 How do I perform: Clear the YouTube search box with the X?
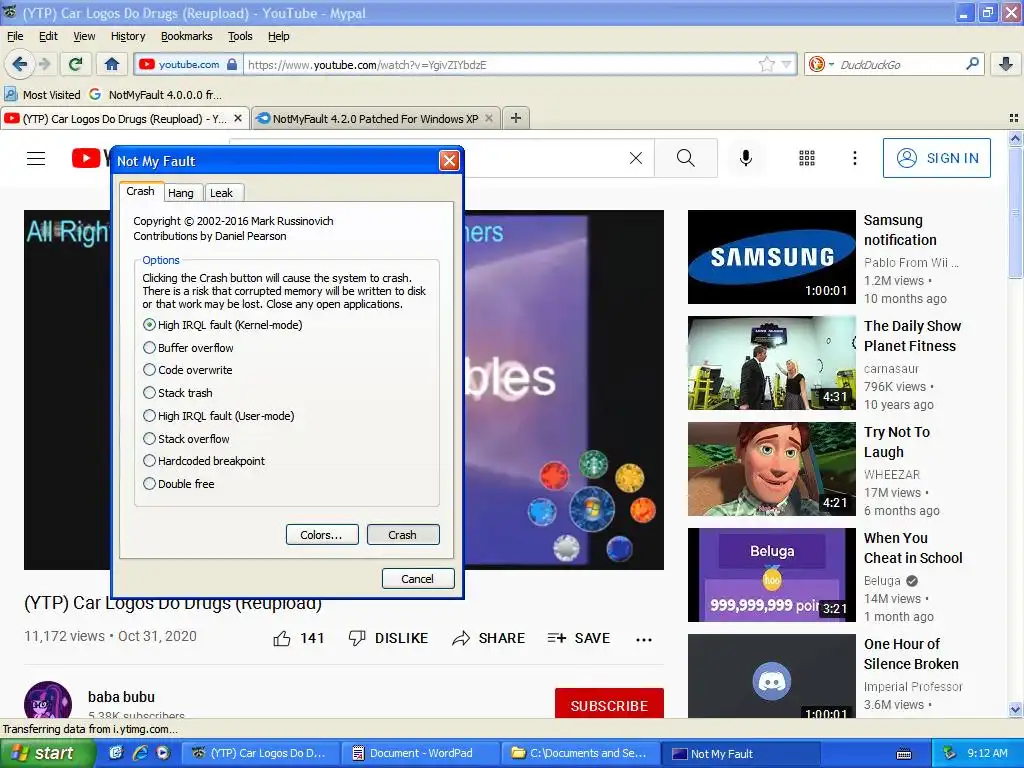[x=635, y=158]
